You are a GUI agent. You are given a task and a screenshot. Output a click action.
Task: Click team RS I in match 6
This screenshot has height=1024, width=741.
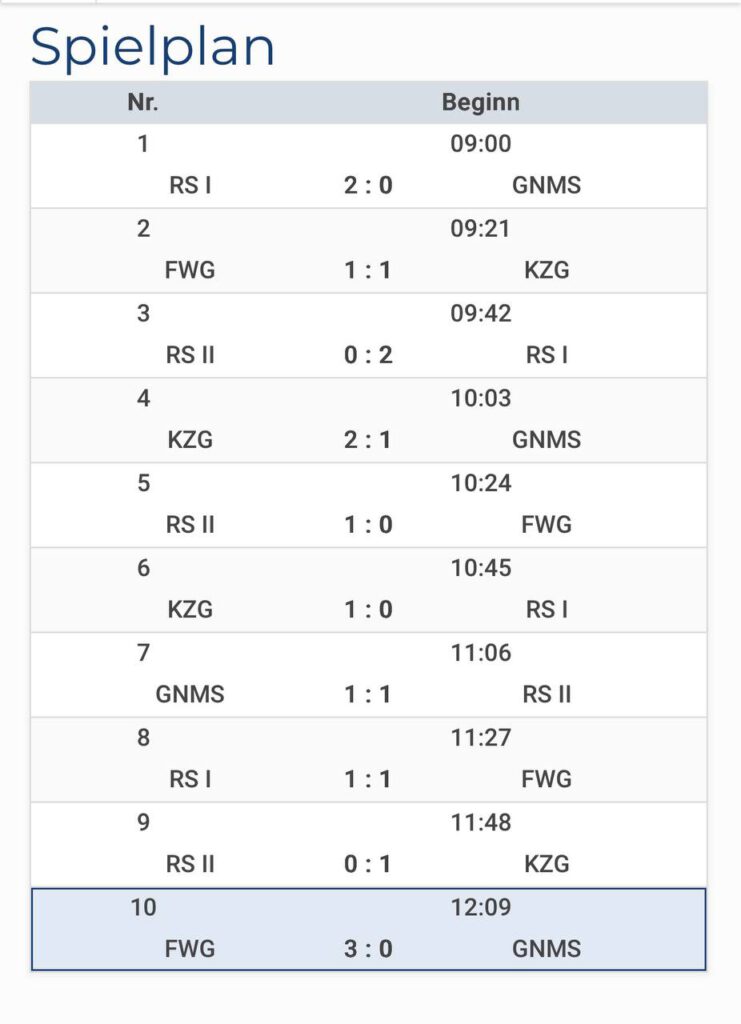(x=546, y=610)
